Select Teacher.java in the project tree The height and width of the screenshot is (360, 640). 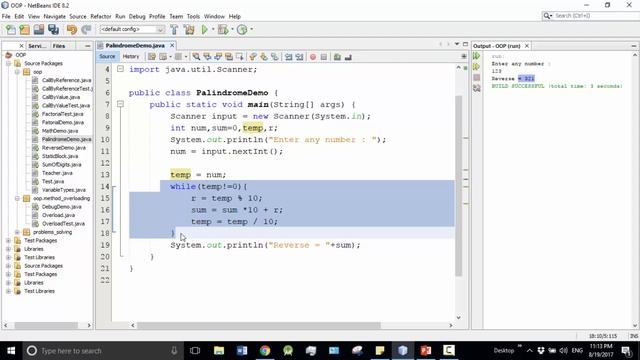click(x=57, y=173)
